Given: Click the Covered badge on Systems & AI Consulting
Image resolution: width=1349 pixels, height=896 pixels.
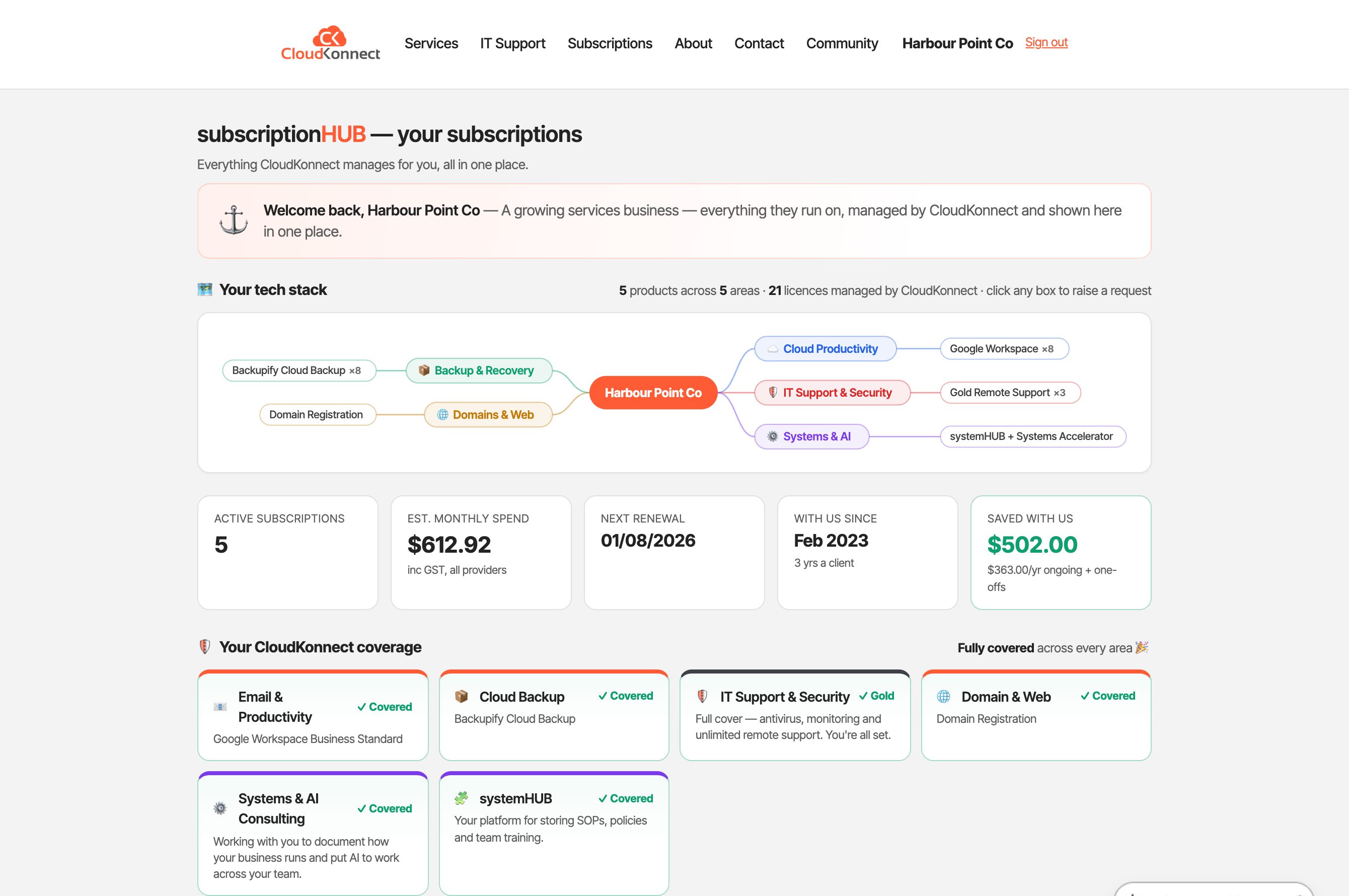Looking at the screenshot, I should pos(385,808).
